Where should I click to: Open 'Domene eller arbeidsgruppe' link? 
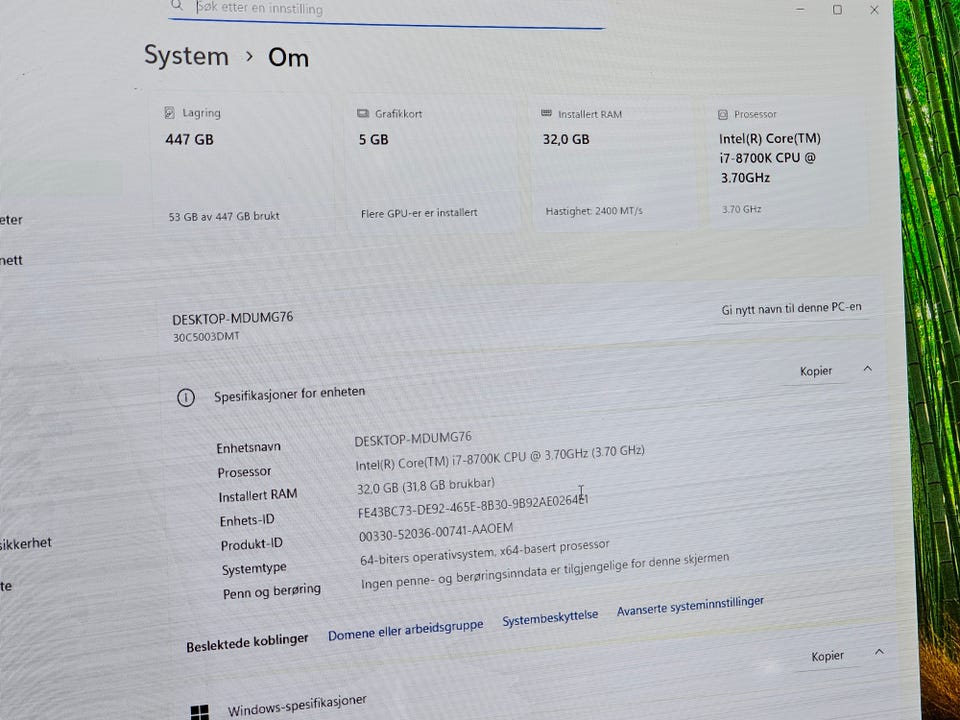pos(405,630)
